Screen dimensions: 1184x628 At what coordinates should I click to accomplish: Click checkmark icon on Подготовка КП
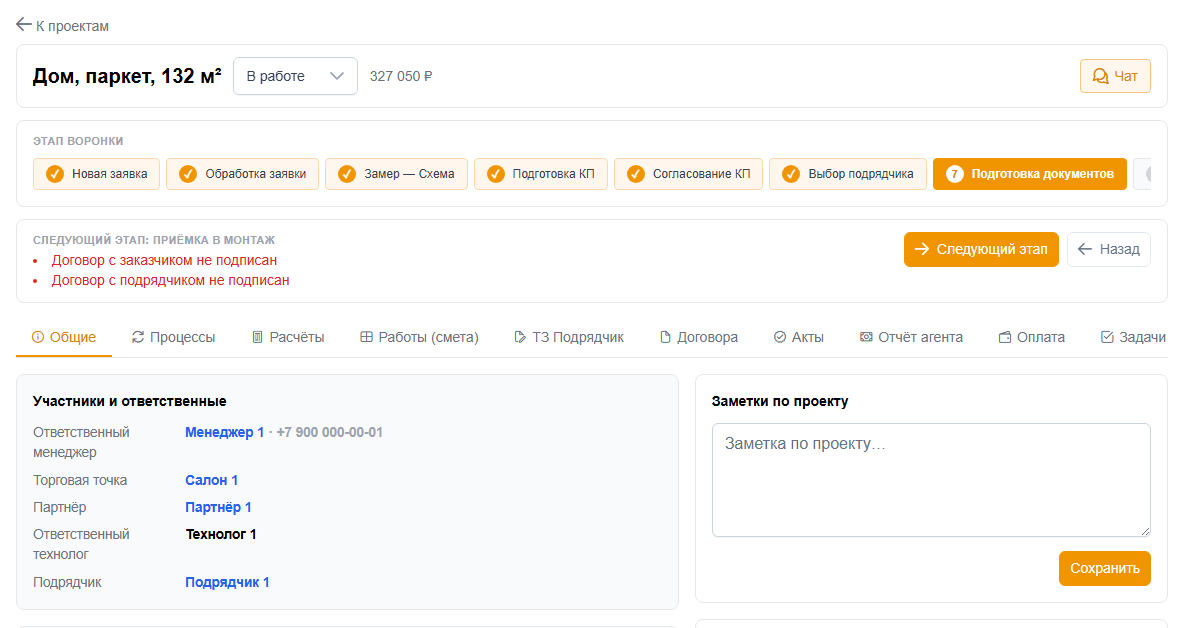(495, 174)
